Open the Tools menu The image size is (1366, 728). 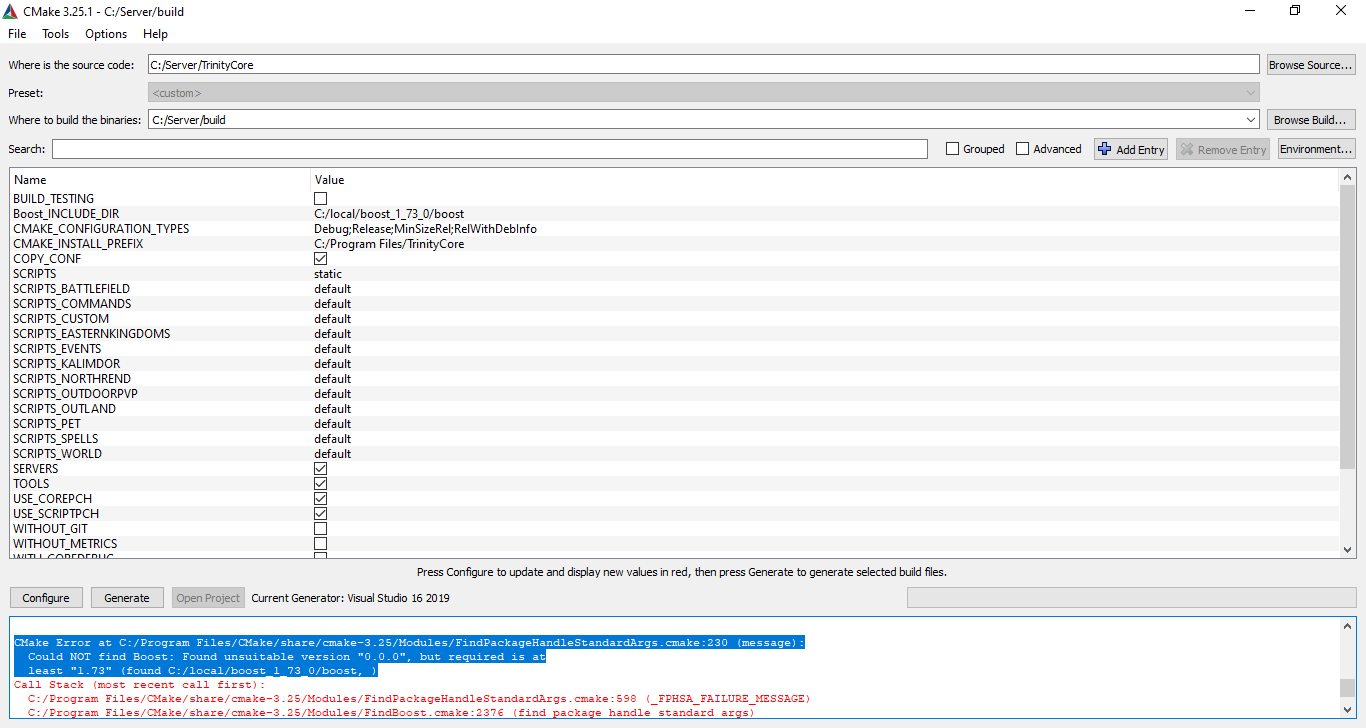coord(55,33)
